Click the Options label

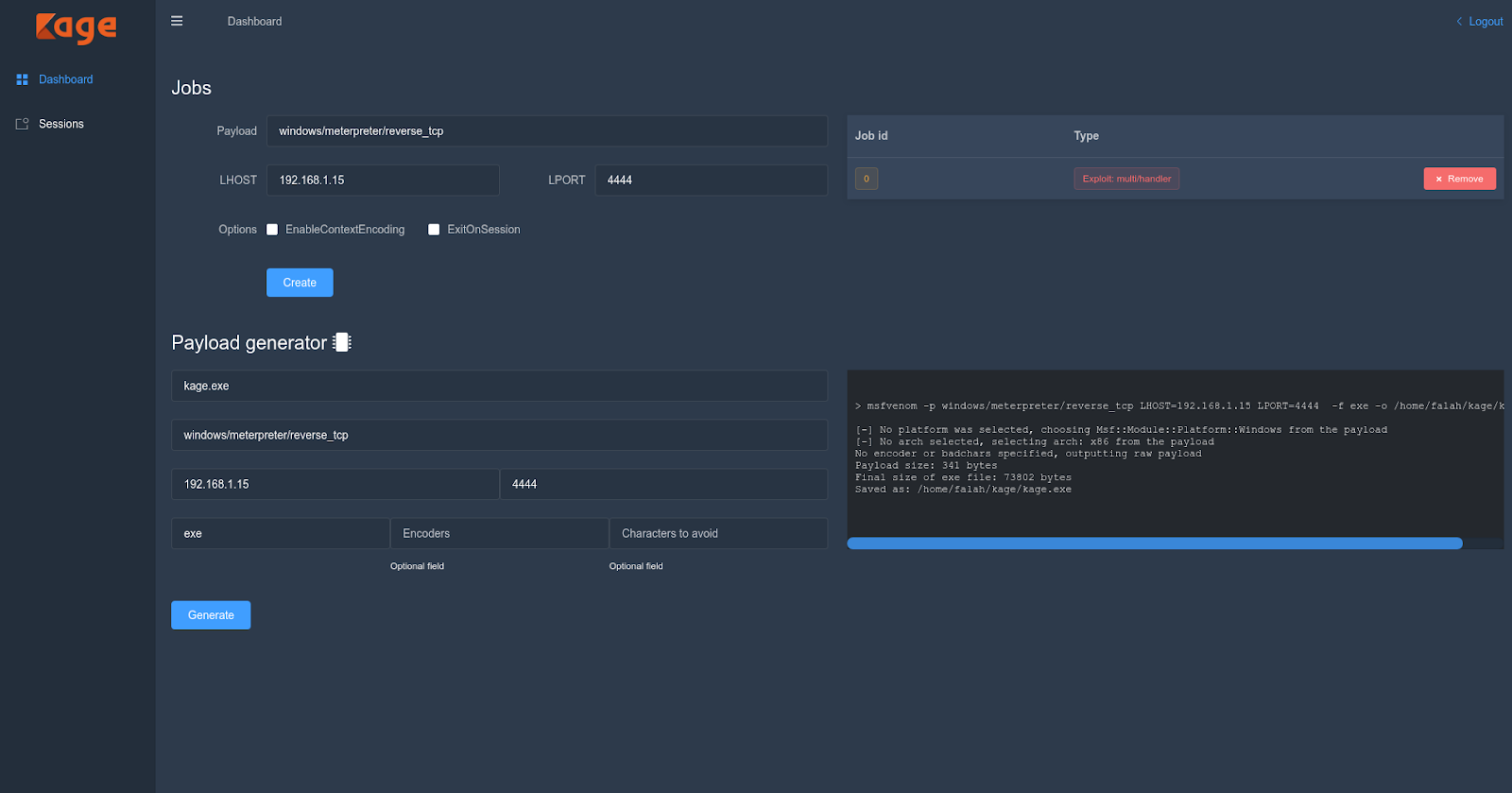pyautogui.click(x=237, y=230)
